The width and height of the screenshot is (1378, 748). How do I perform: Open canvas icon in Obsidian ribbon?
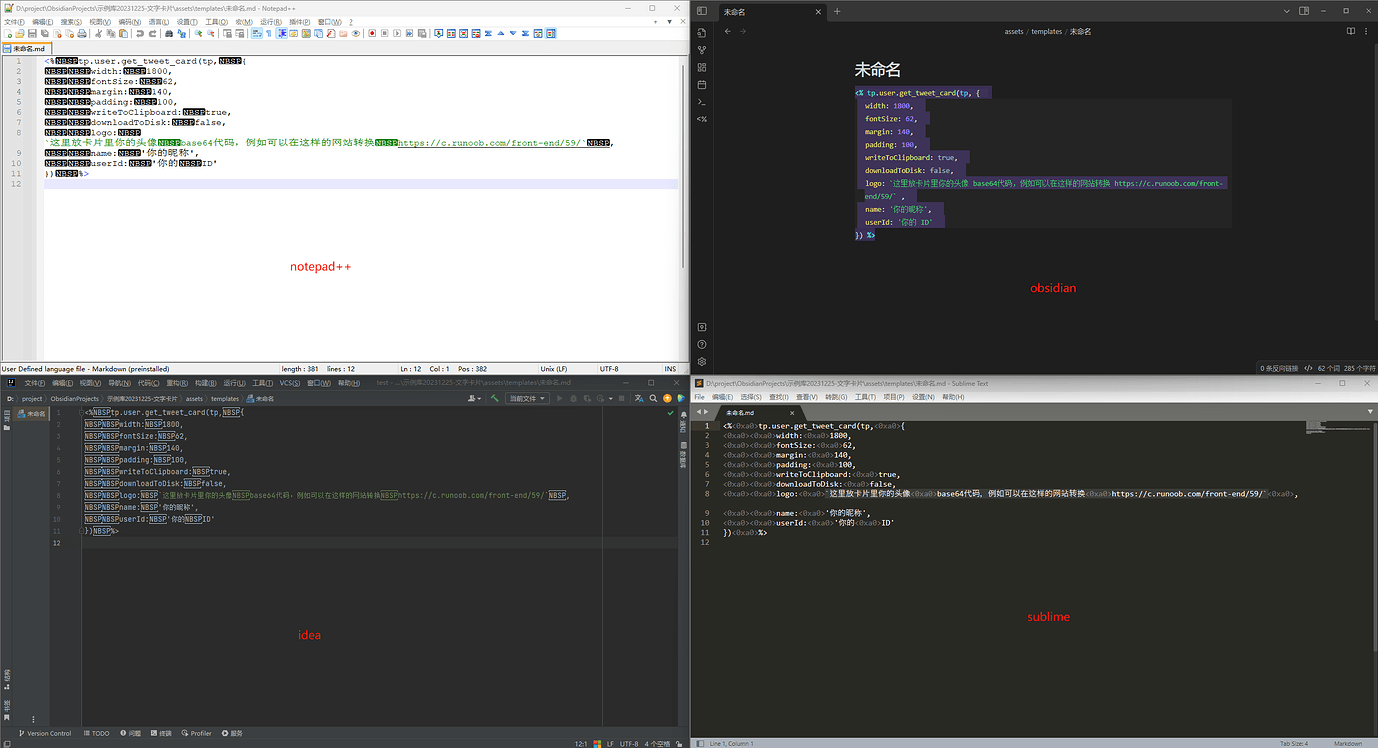[702, 67]
